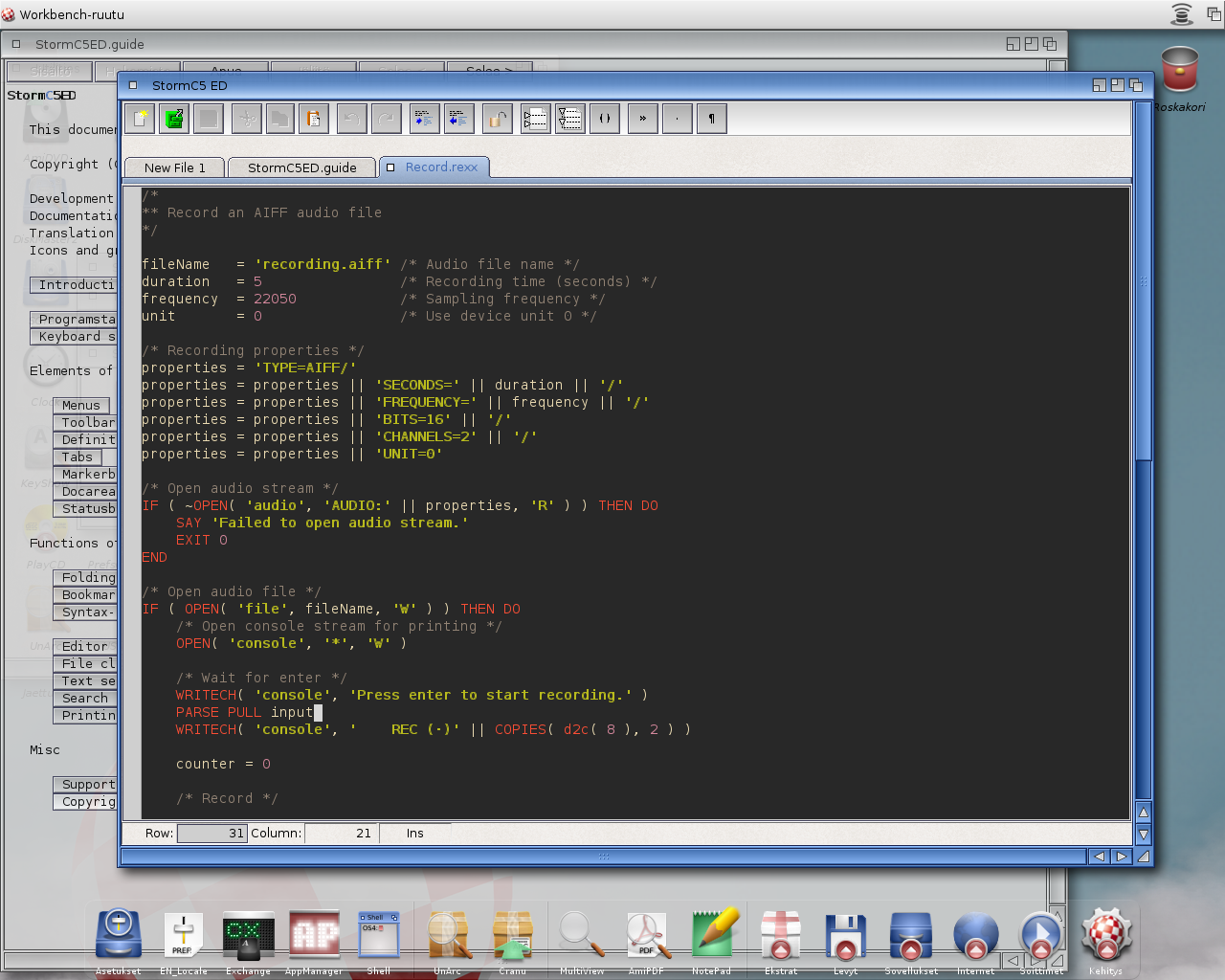Open the Introduction button in guide window
Screen dimensions: 1225x980
point(74,284)
